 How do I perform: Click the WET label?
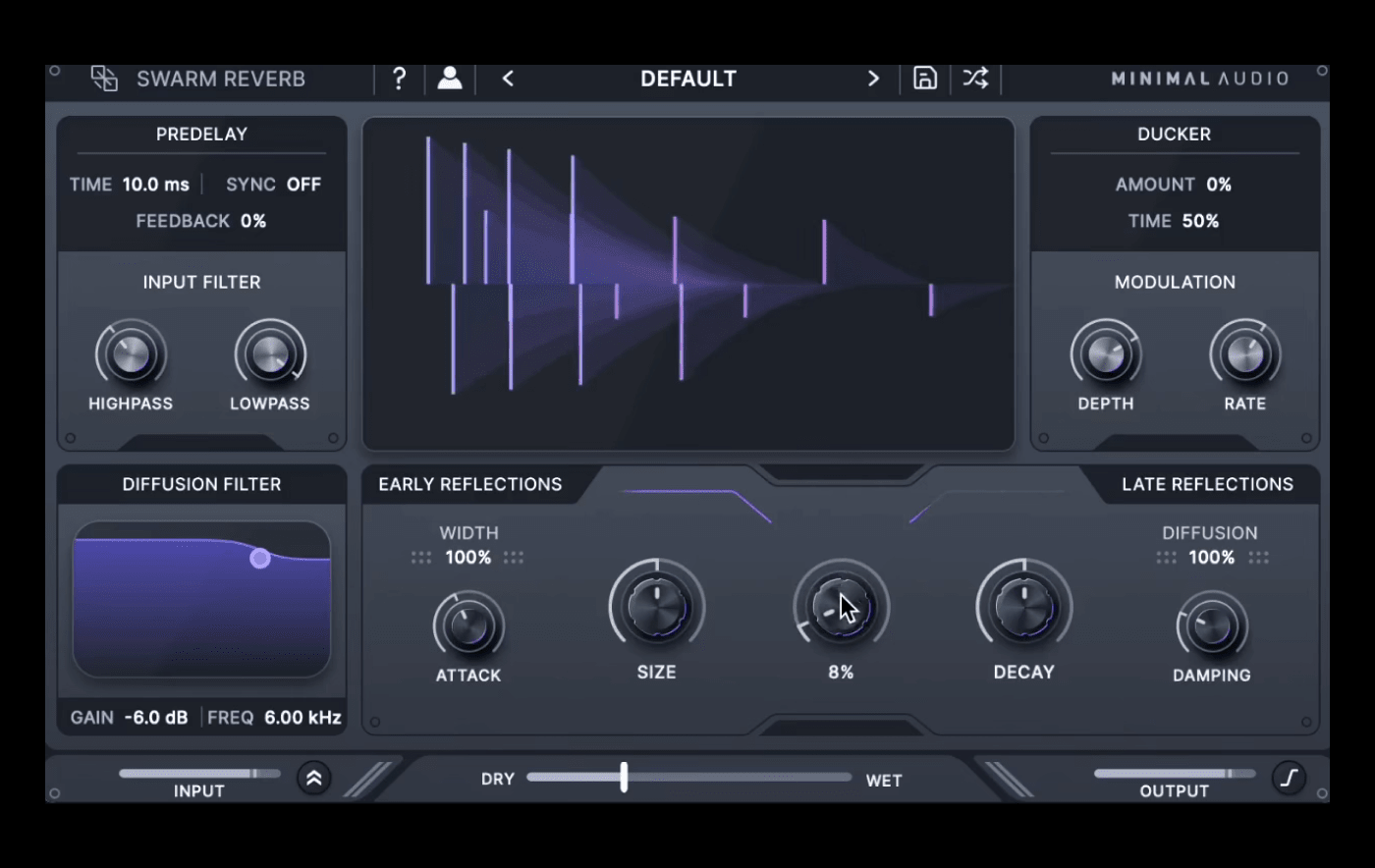[x=884, y=781]
